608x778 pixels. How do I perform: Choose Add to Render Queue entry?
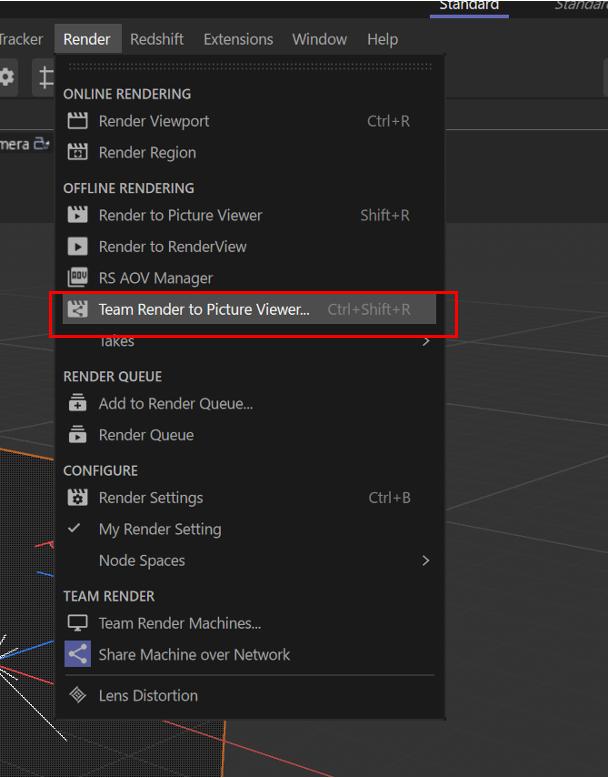pyautogui.click(x=249, y=403)
